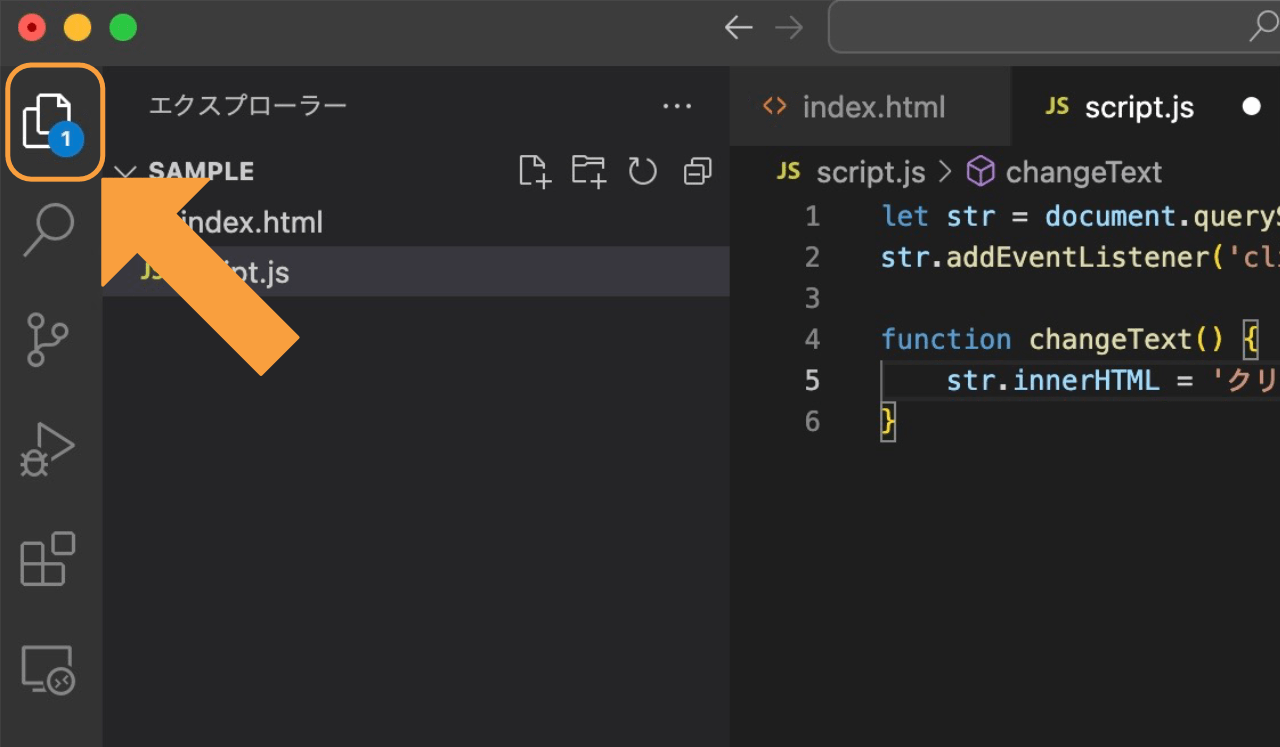Refresh the Explorer file list
The height and width of the screenshot is (747, 1280).
[643, 171]
